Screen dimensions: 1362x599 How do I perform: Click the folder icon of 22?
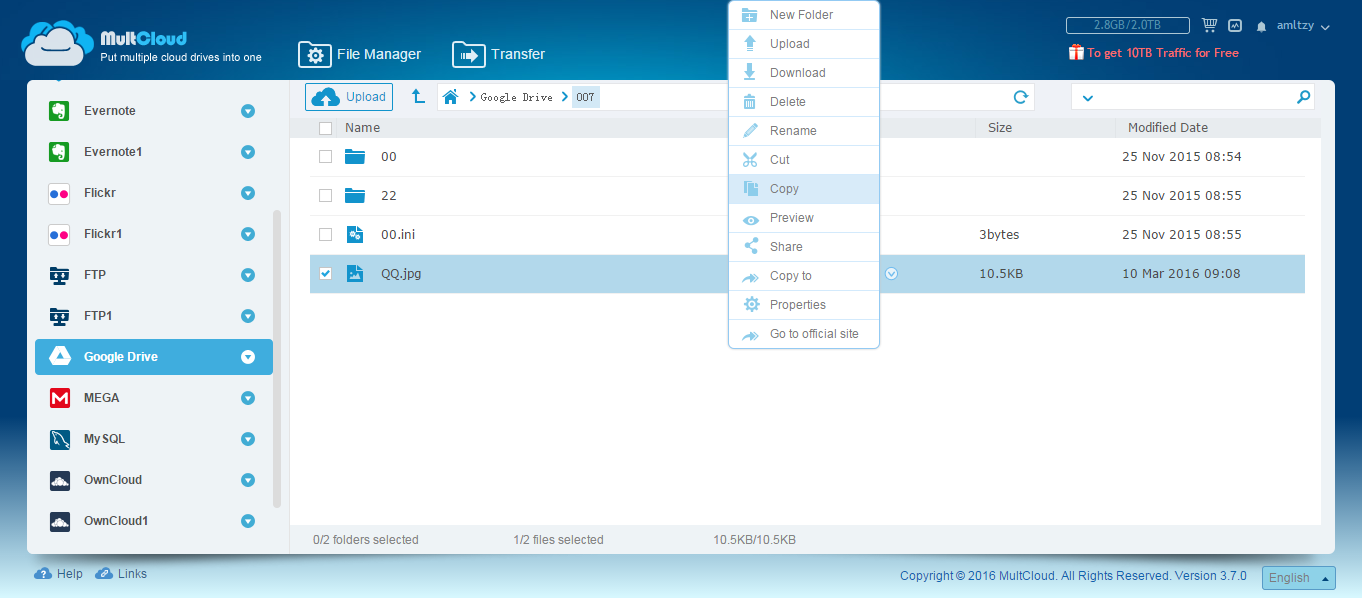355,196
